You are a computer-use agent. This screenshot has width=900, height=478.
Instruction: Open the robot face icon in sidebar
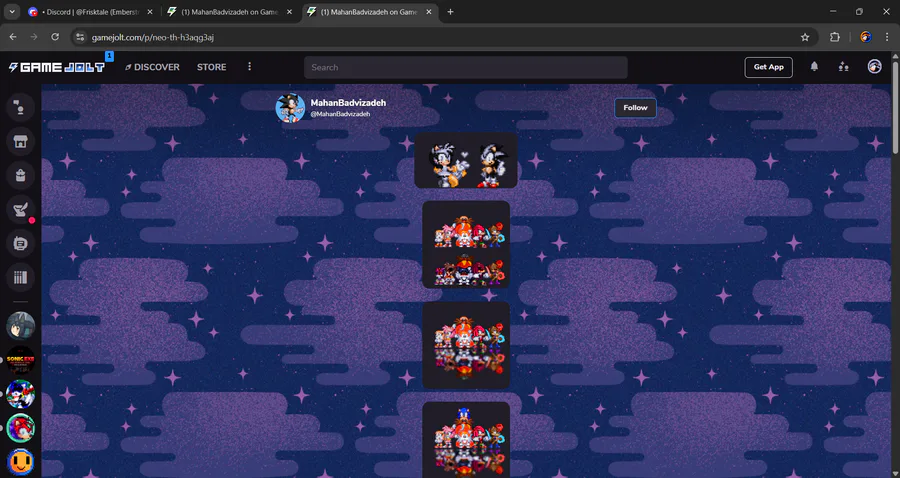[20, 244]
